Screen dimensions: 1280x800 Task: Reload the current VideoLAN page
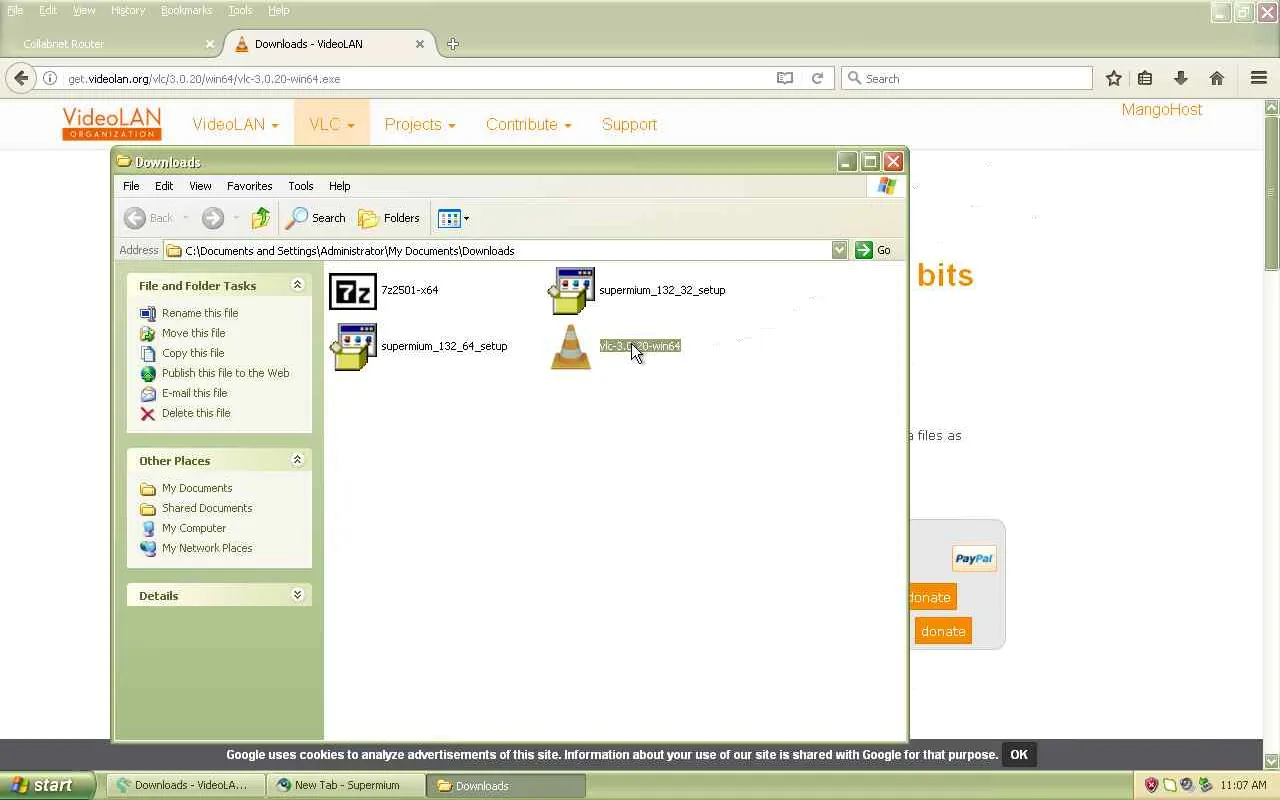pyautogui.click(x=817, y=78)
